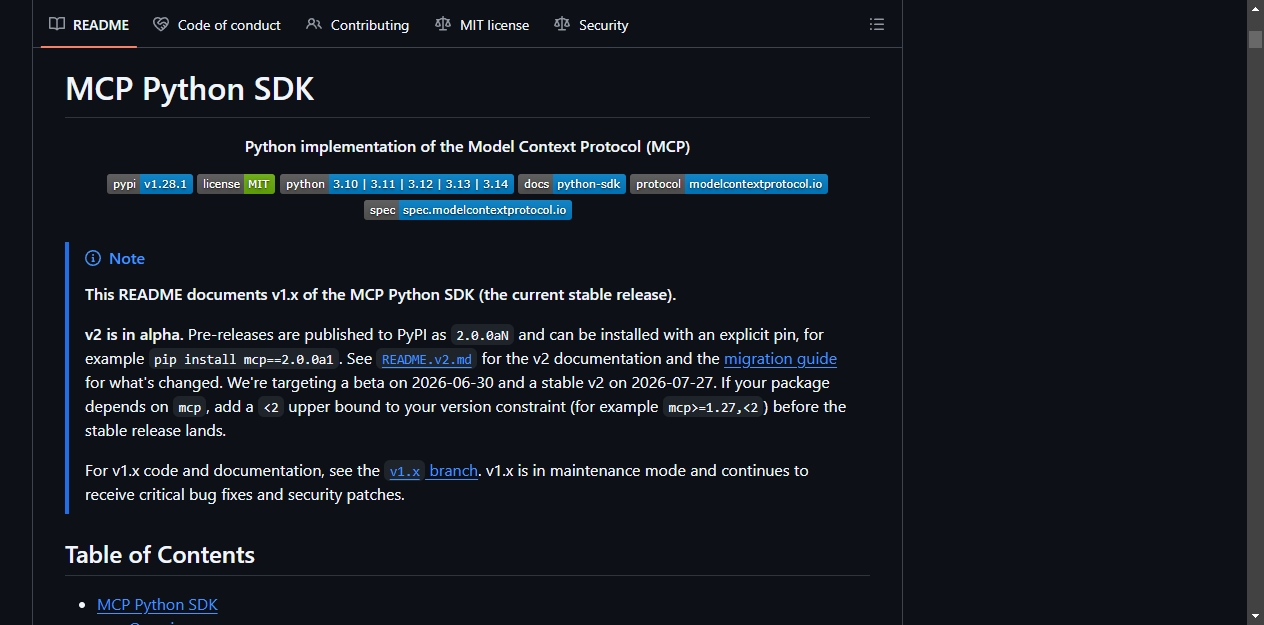Switch to Code of conduct tab

217,25
